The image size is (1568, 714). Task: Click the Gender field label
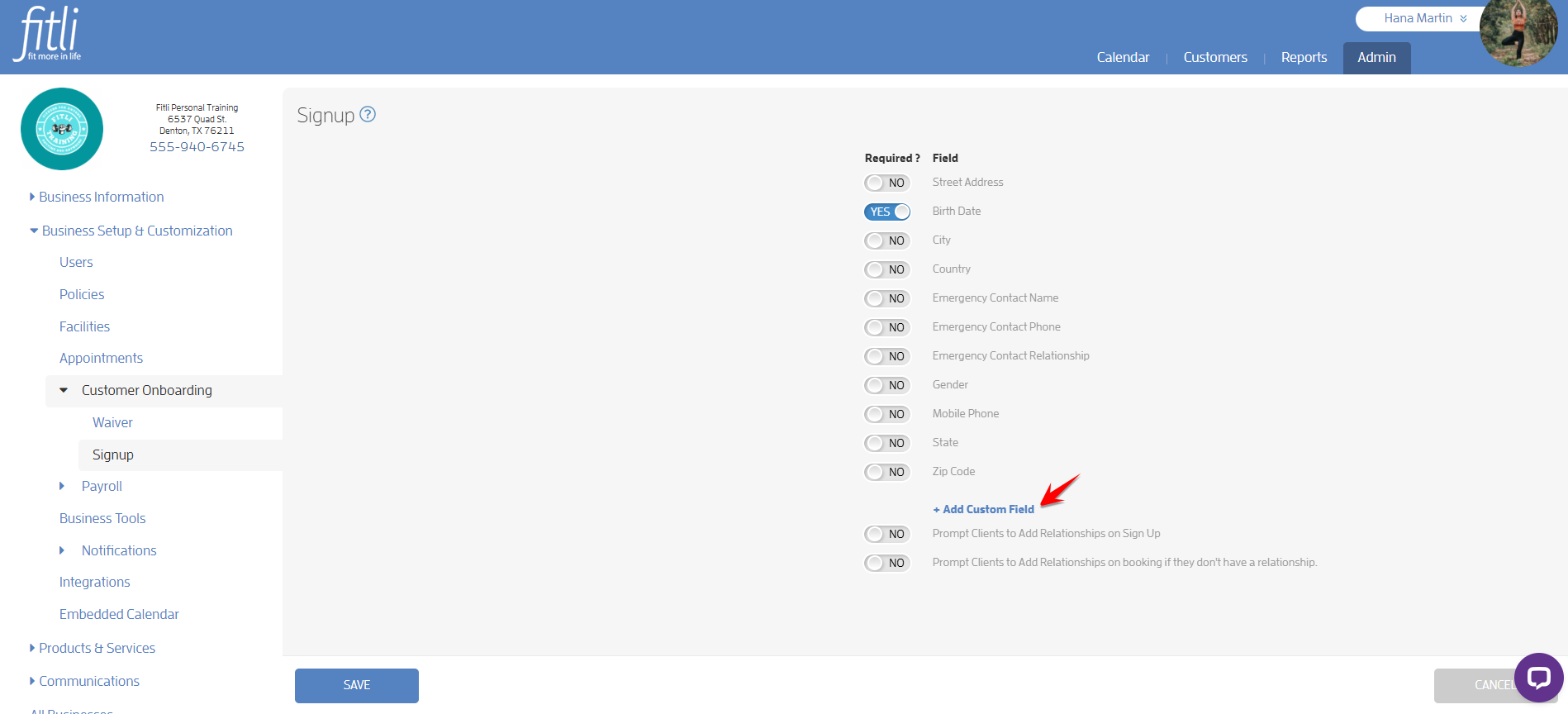[950, 384]
